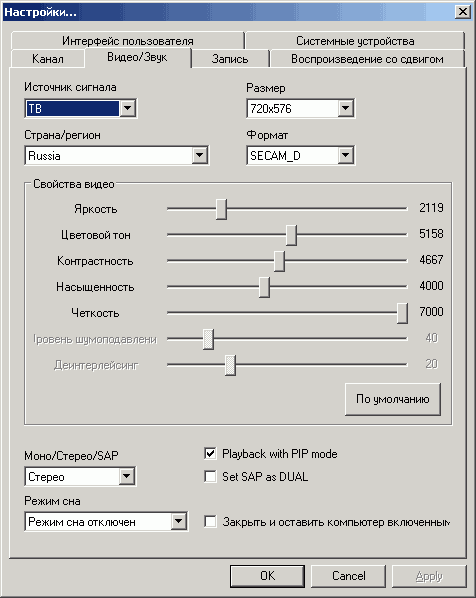Click the Стерео text in combo box
The height and width of the screenshot is (598, 476).
point(46,477)
